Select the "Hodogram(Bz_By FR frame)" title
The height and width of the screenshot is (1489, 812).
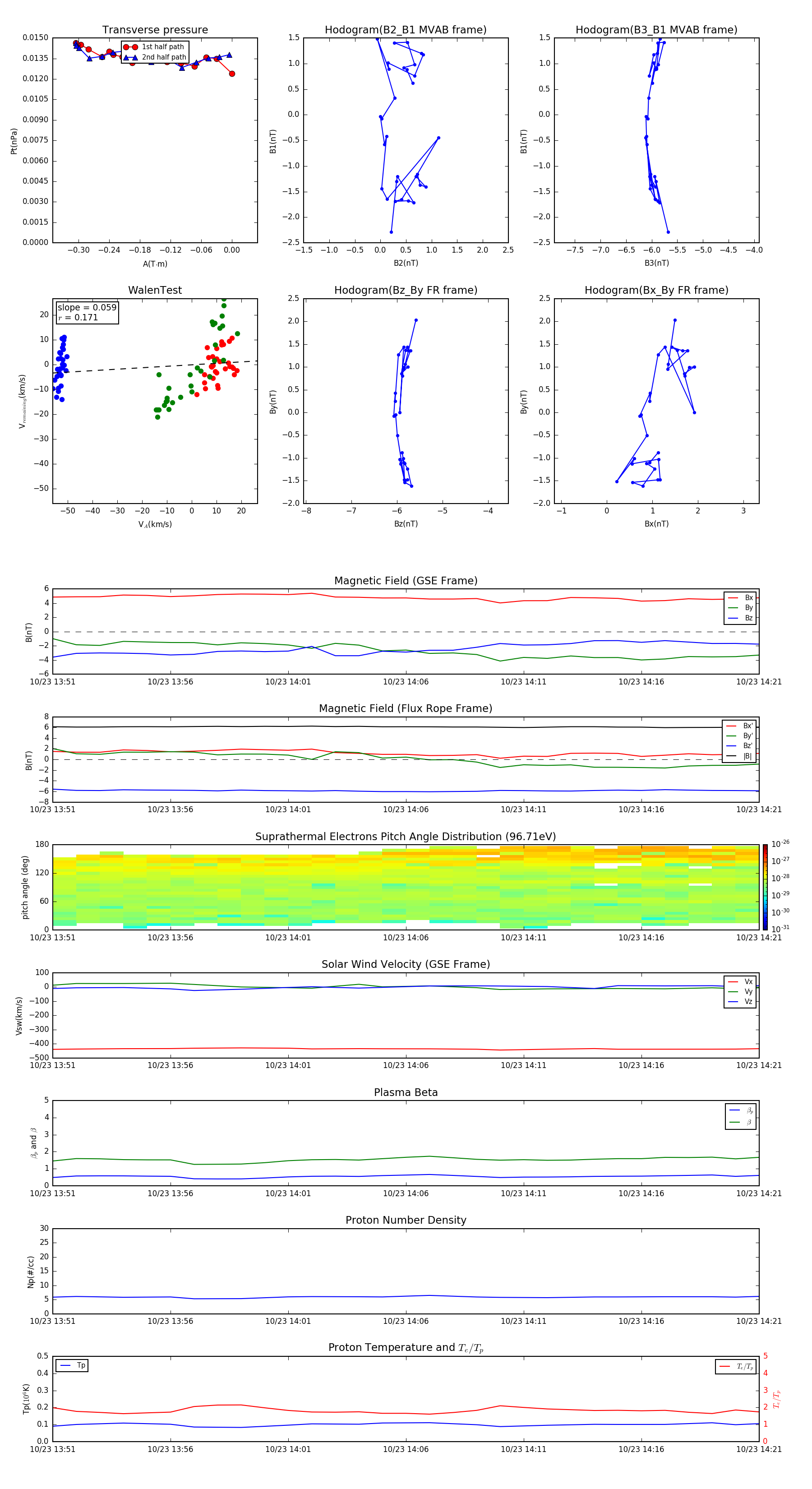pyautogui.click(x=406, y=290)
